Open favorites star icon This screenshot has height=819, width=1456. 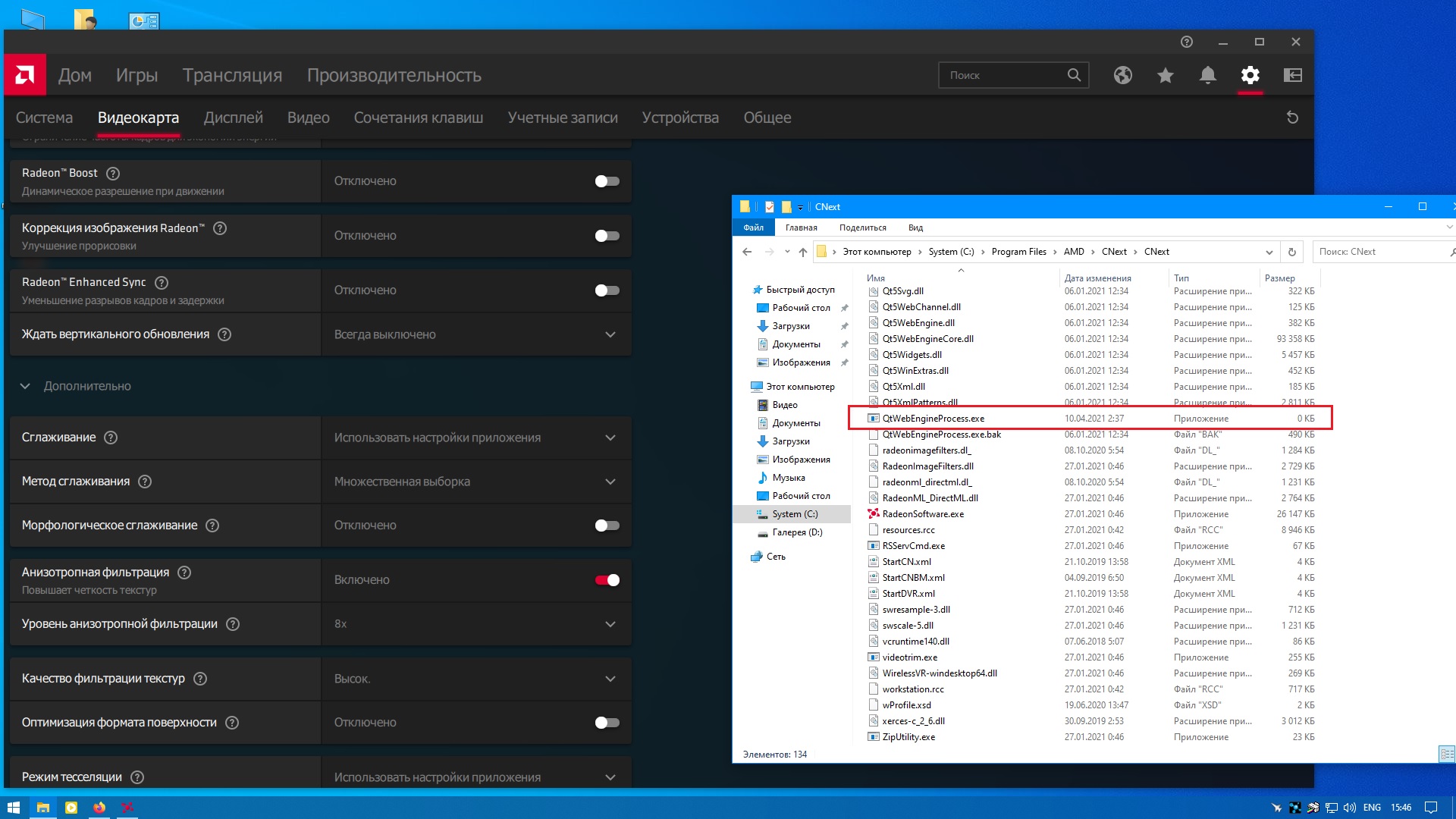tap(1166, 75)
